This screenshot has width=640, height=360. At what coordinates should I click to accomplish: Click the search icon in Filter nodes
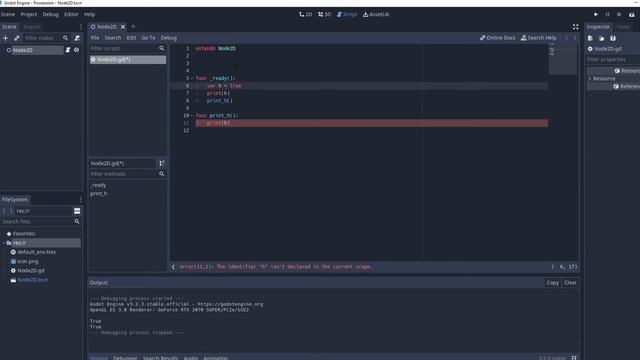click(x=65, y=38)
